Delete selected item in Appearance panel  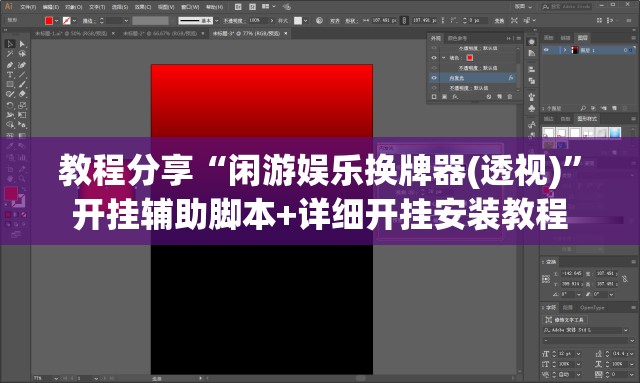pos(510,97)
